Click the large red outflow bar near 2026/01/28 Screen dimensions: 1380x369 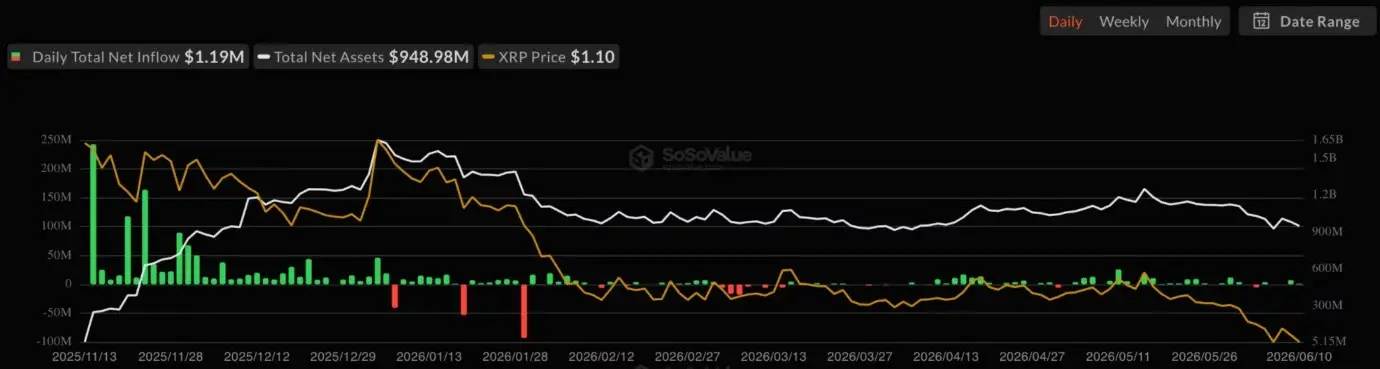(x=524, y=311)
